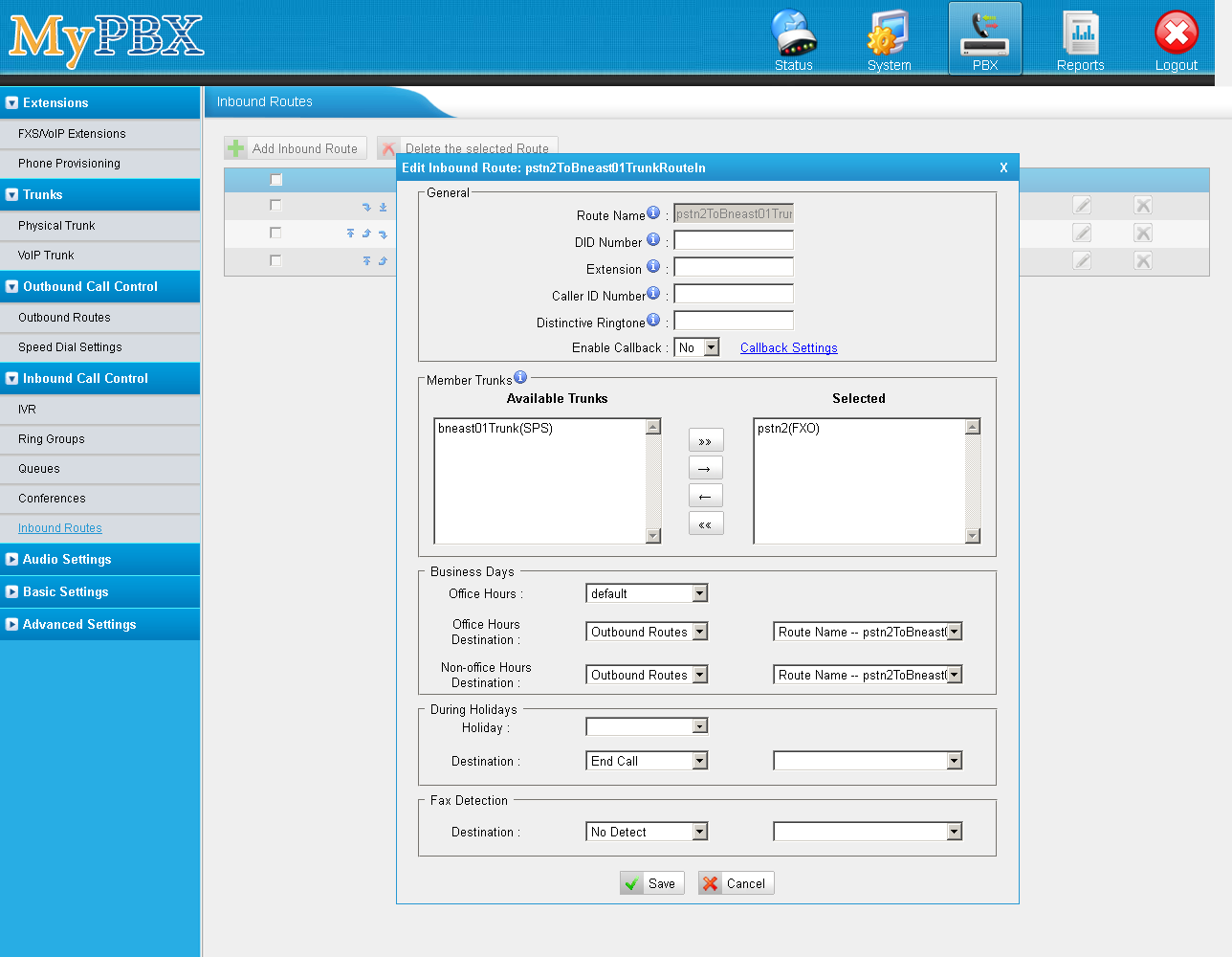The height and width of the screenshot is (957, 1232).
Task: Open the Status page icon
Action: click(x=794, y=38)
